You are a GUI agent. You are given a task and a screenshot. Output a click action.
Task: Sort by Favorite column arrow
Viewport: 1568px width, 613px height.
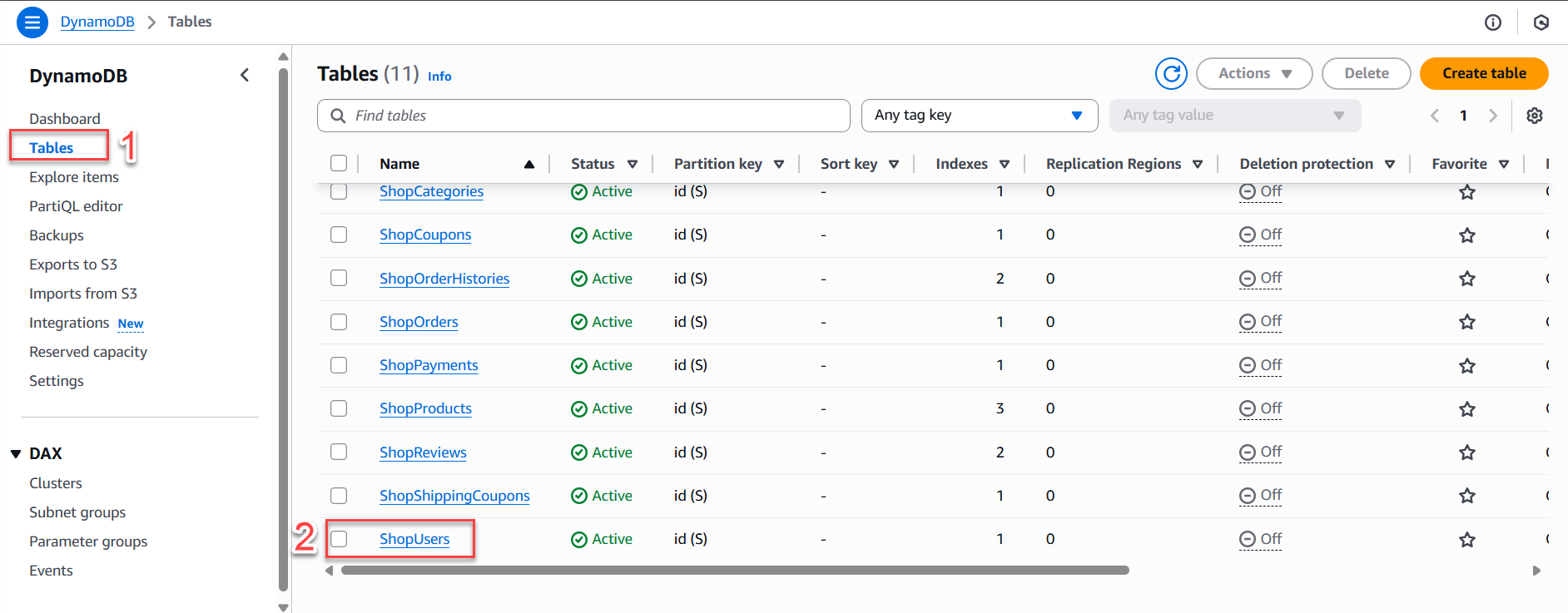(x=1504, y=165)
